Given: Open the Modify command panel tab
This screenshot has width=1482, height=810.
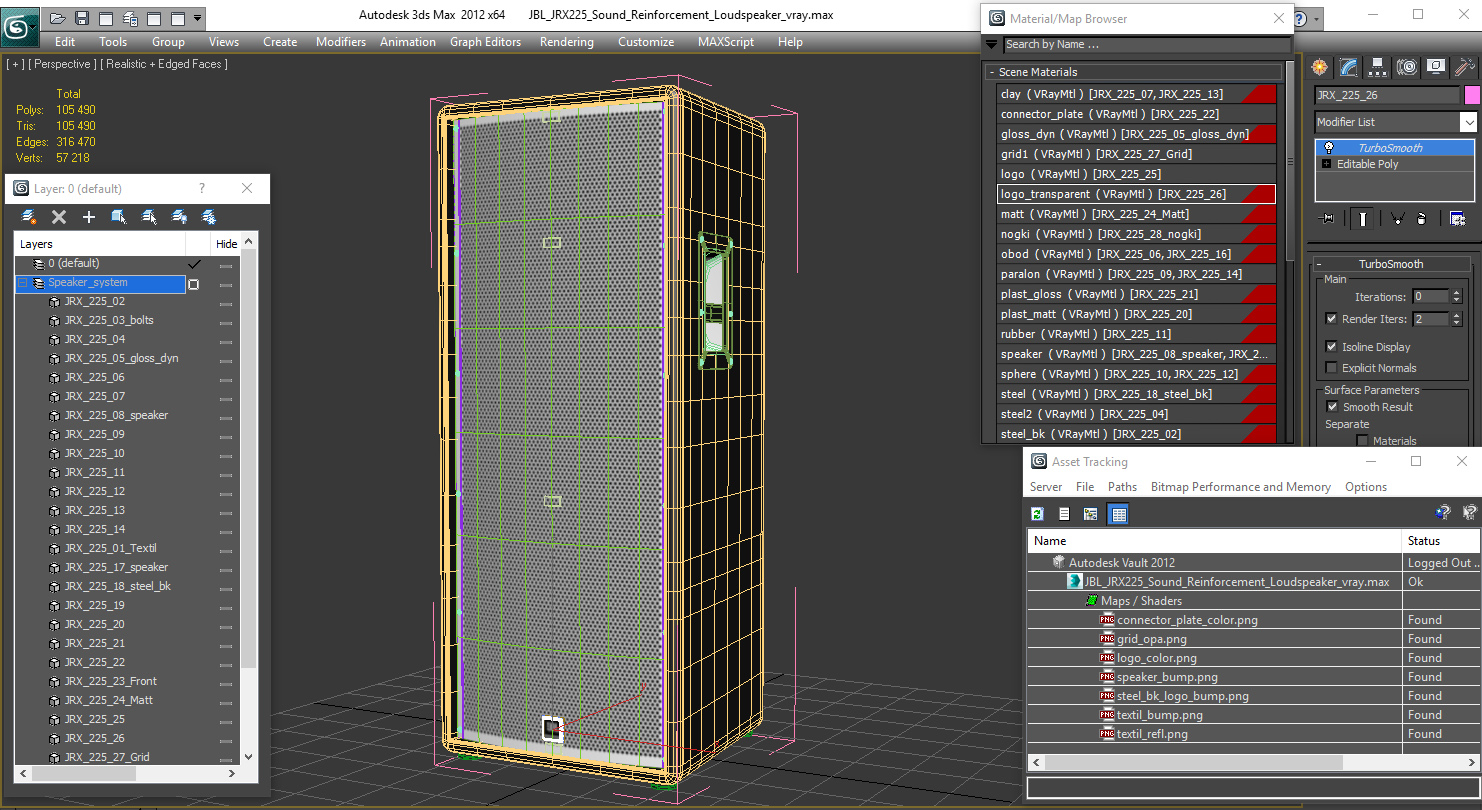Looking at the screenshot, I should pyautogui.click(x=1349, y=67).
